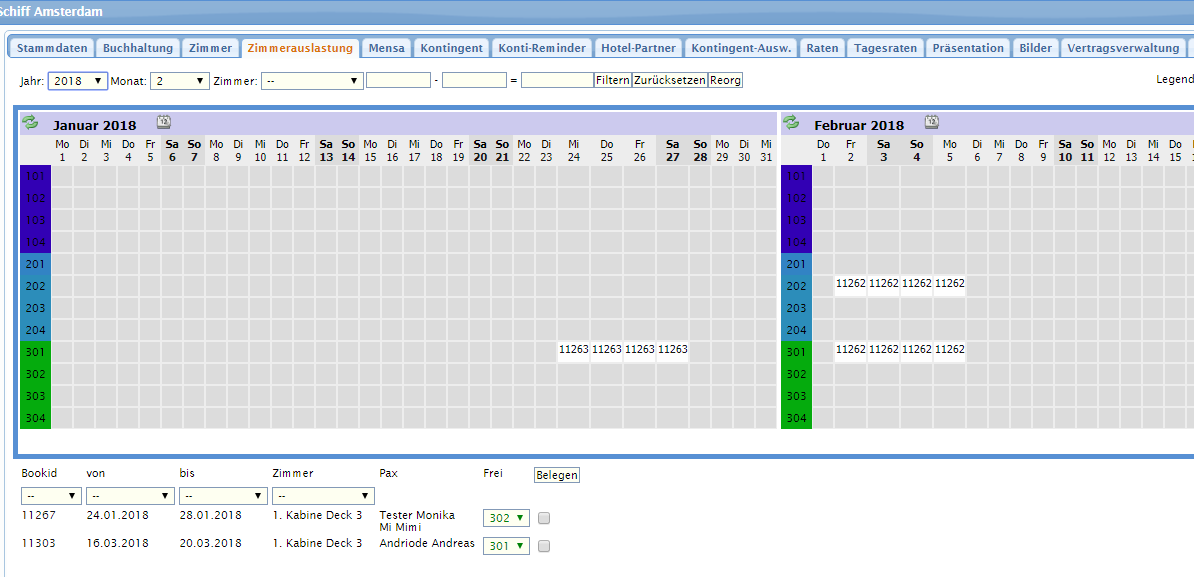The image size is (1194, 577).
Task: Enable the checkbox for booking 11303
Action: point(544,546)
